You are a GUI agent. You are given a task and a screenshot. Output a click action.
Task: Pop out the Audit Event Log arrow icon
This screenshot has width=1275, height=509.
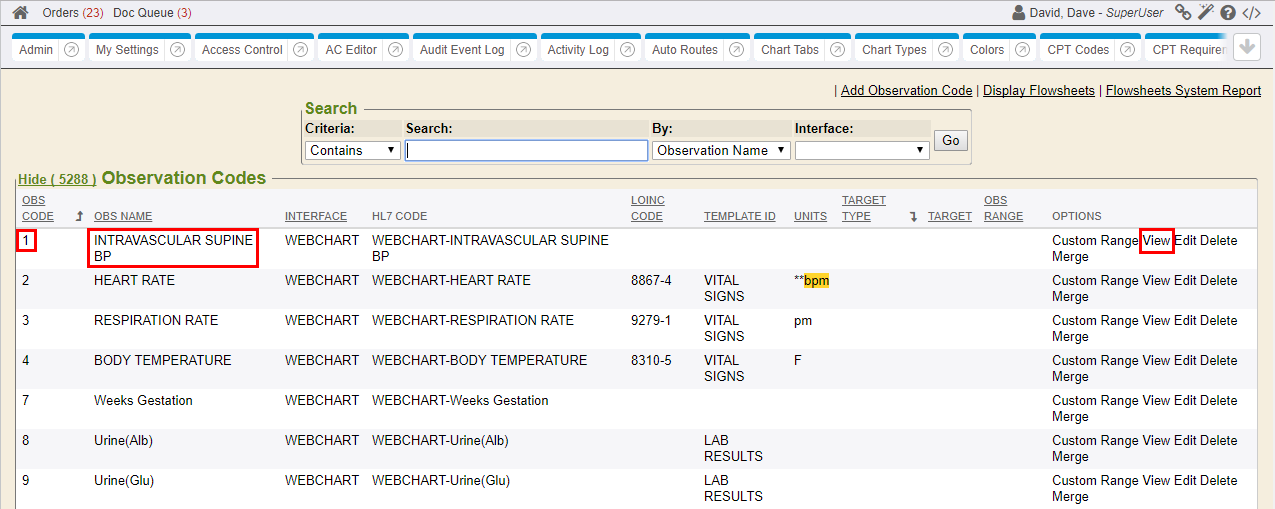[523, 50]
